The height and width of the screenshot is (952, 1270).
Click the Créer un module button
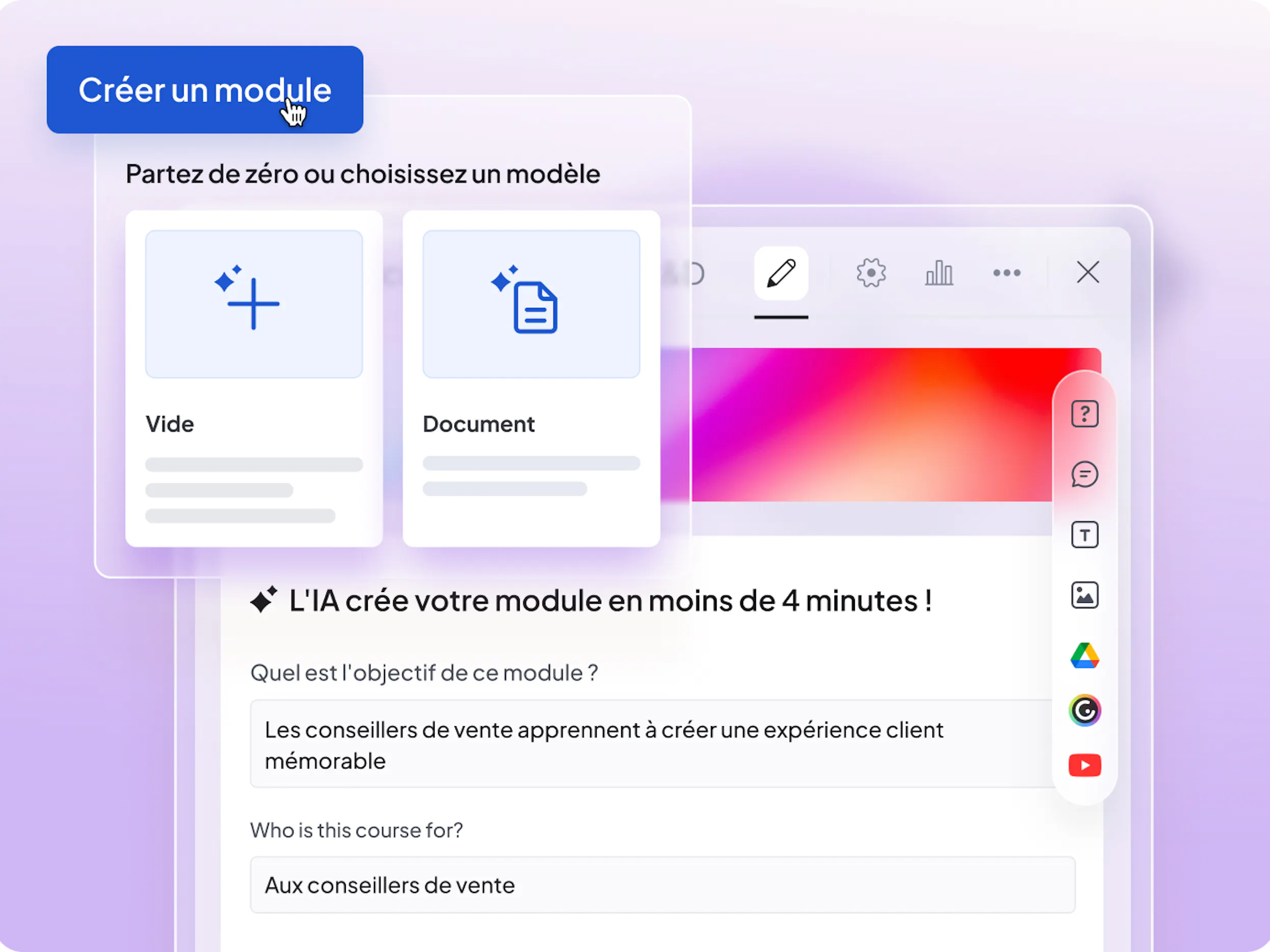(x=205, y=90)
